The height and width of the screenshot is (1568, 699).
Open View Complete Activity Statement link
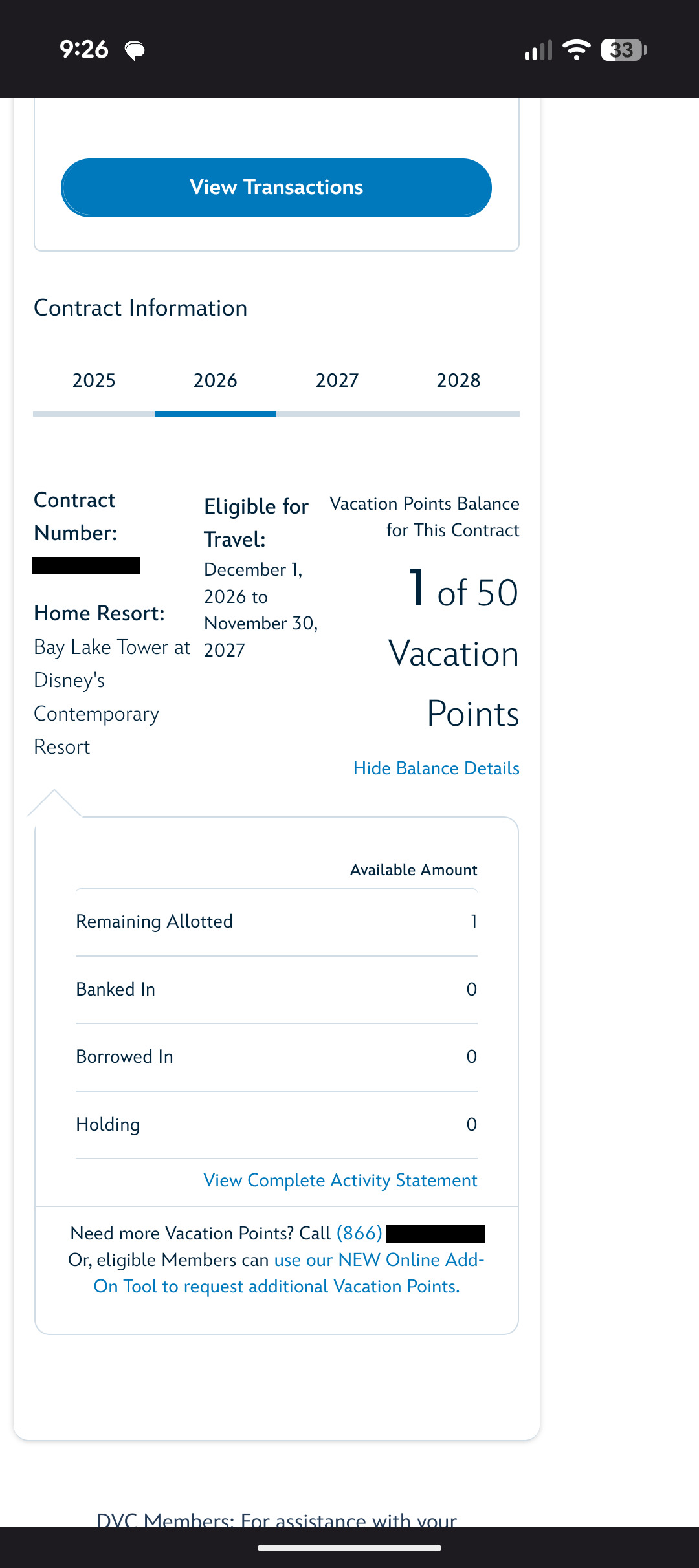pos(340,1181)
